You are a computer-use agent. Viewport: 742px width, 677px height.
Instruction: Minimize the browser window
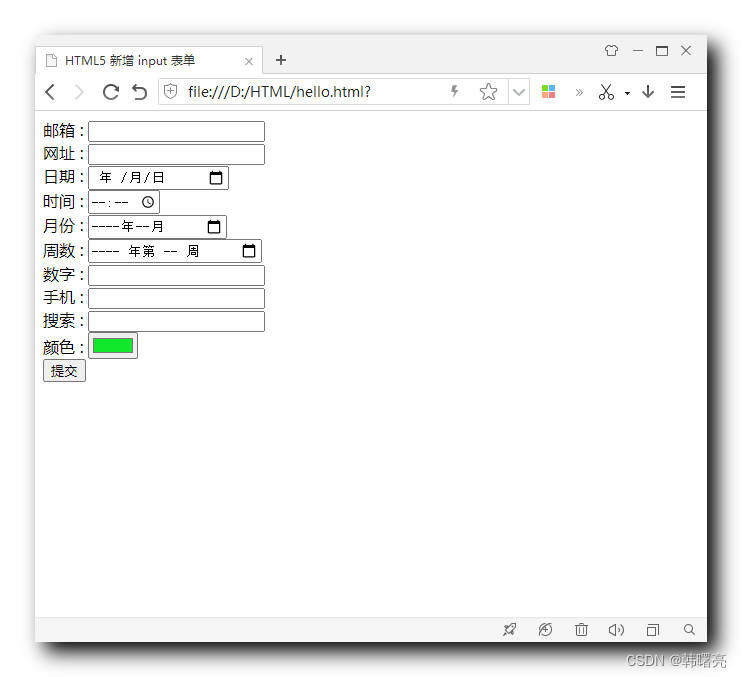click(x=638, y=51)
